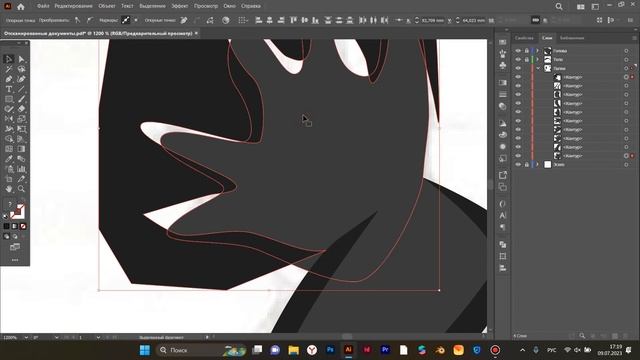Switch to the Свойства panel tab
The width and height of the screenshot is (640, 360).
(x=524, y=38)
